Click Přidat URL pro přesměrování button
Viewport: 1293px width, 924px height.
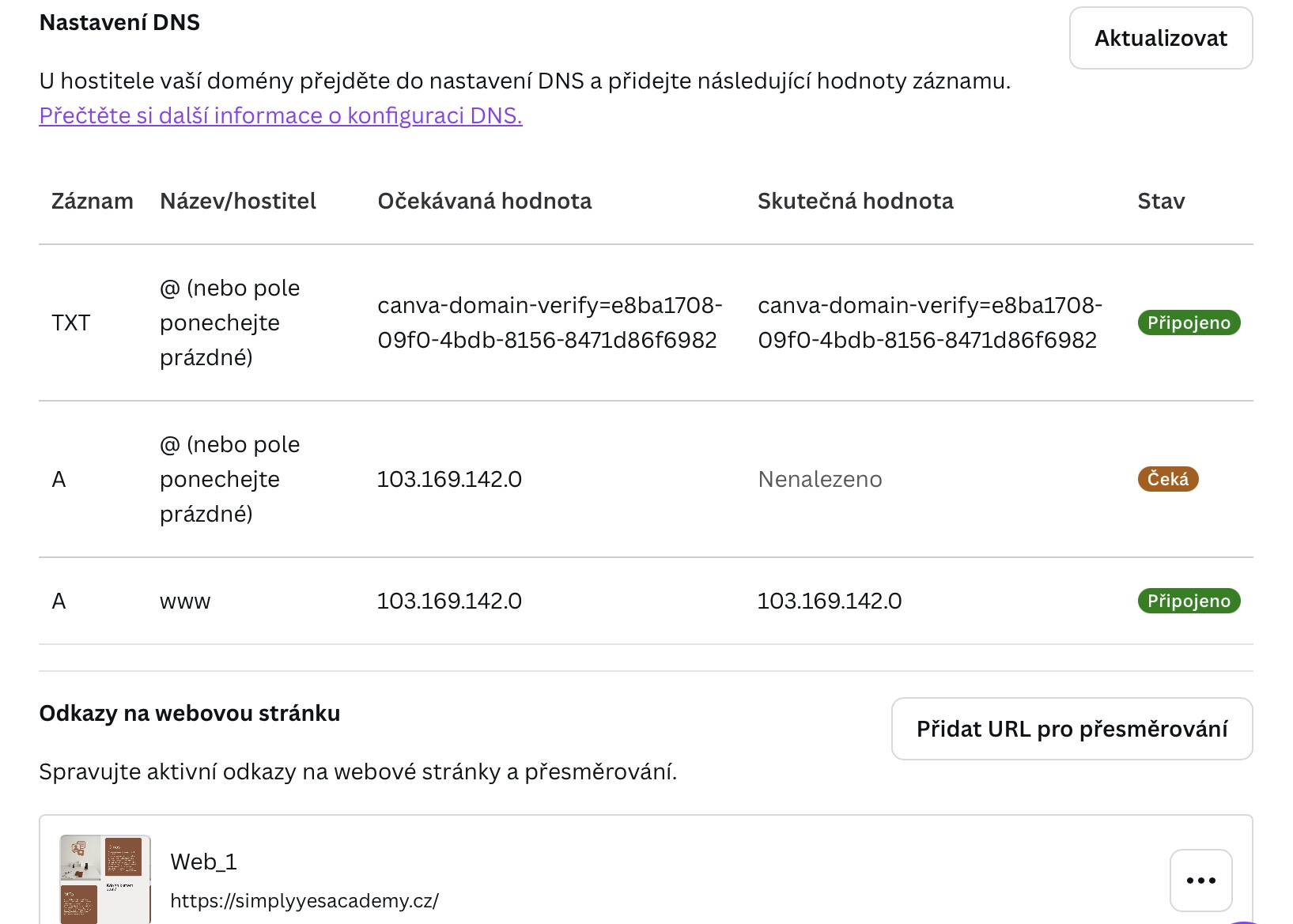(x=1072, y=729)
